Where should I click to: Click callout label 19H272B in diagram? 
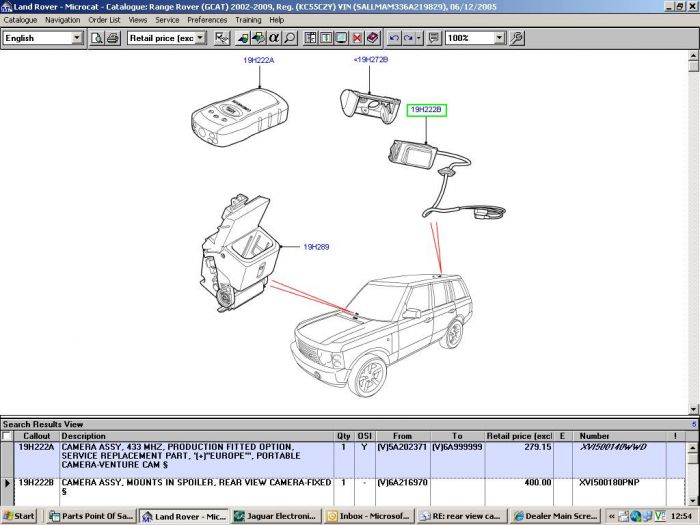pos(371,59)
